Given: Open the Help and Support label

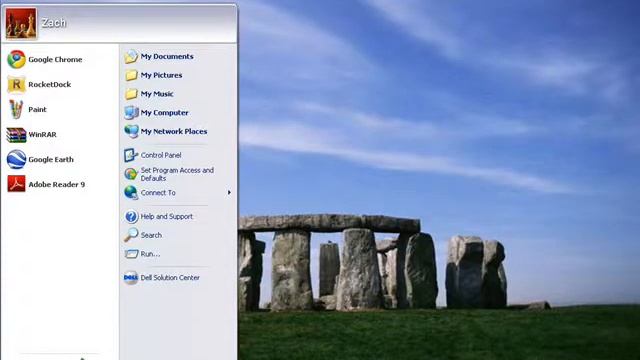Looking at the screenshot, I should click(167, 216).
